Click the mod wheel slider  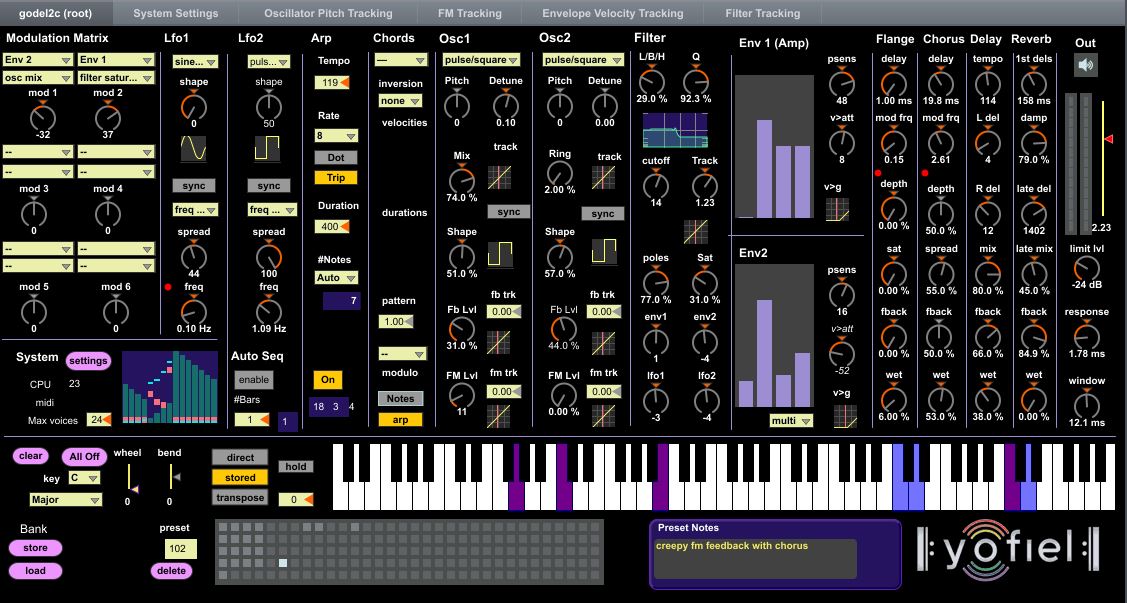(x=131, y=478)
